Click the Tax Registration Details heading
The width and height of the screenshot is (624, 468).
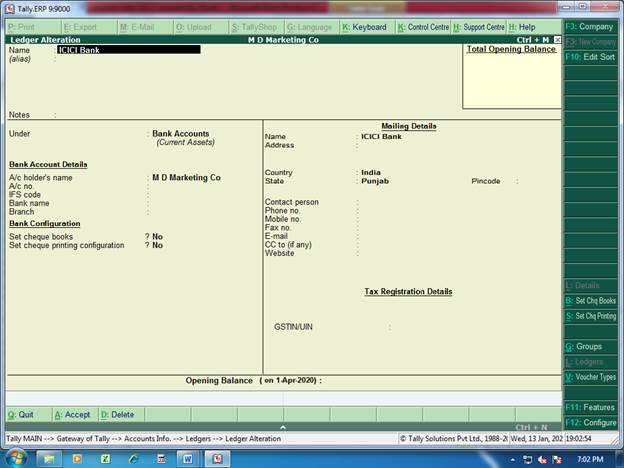tap(408, 291)
